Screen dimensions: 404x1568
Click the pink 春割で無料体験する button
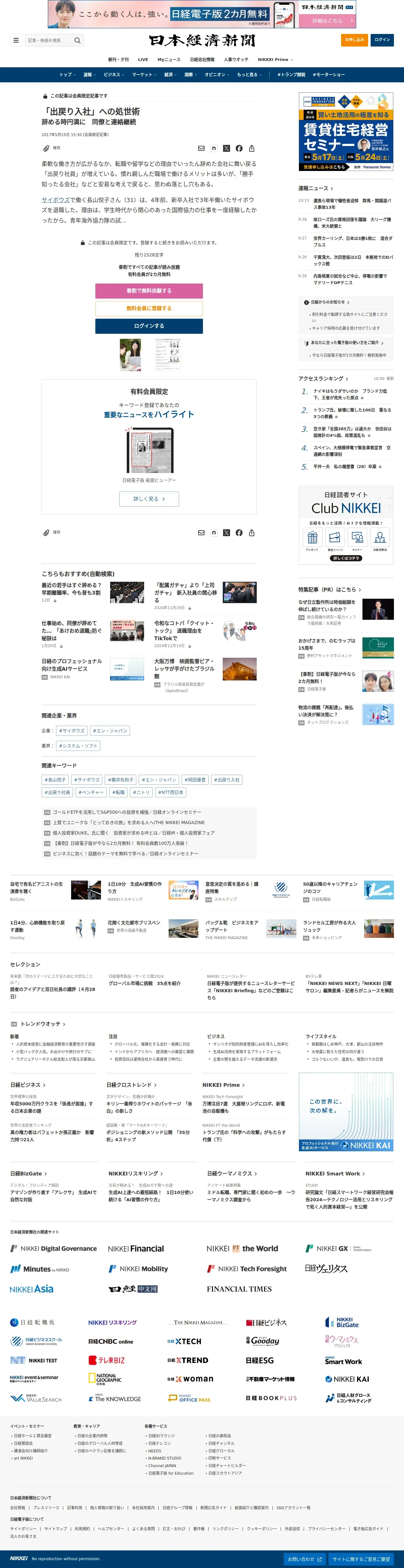pos(149,291)
